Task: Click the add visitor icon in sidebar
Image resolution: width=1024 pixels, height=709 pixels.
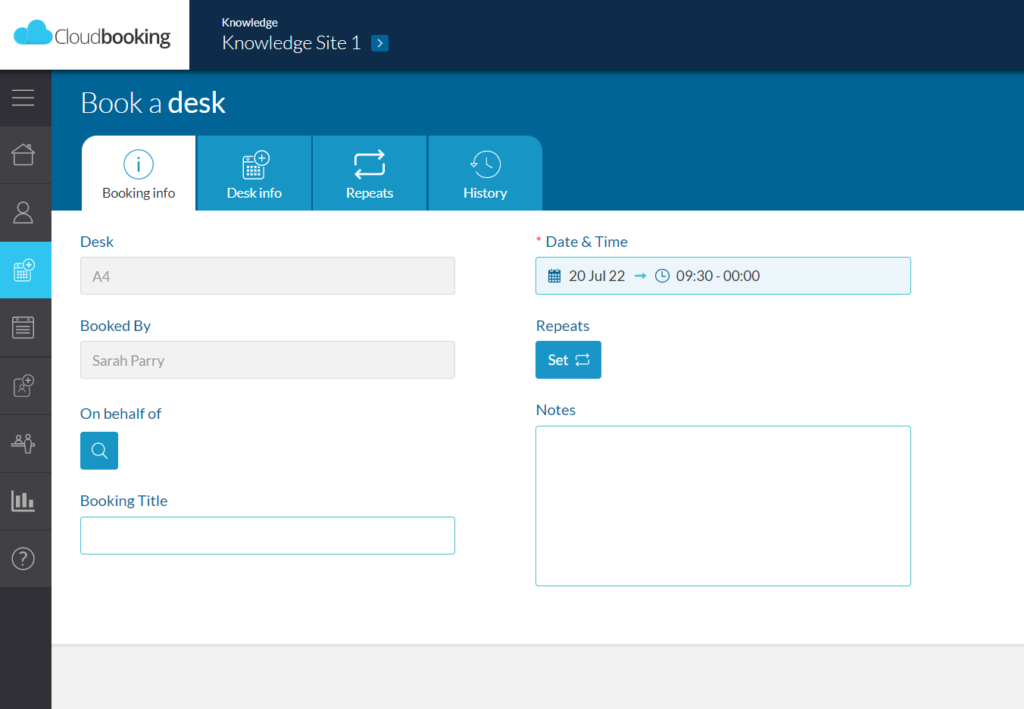Action: 23,385
